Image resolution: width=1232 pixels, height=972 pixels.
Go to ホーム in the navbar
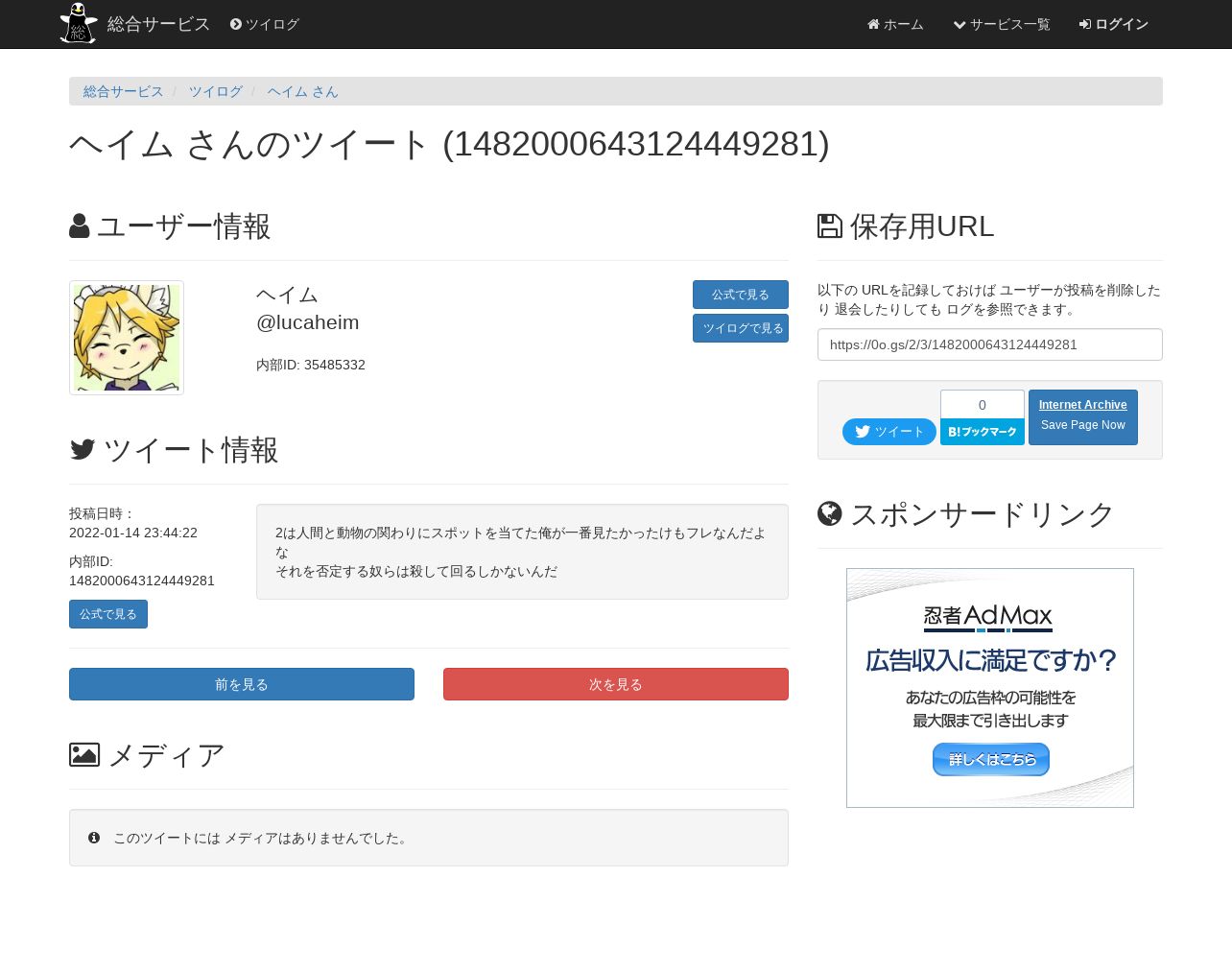click(x=895, y=24)
